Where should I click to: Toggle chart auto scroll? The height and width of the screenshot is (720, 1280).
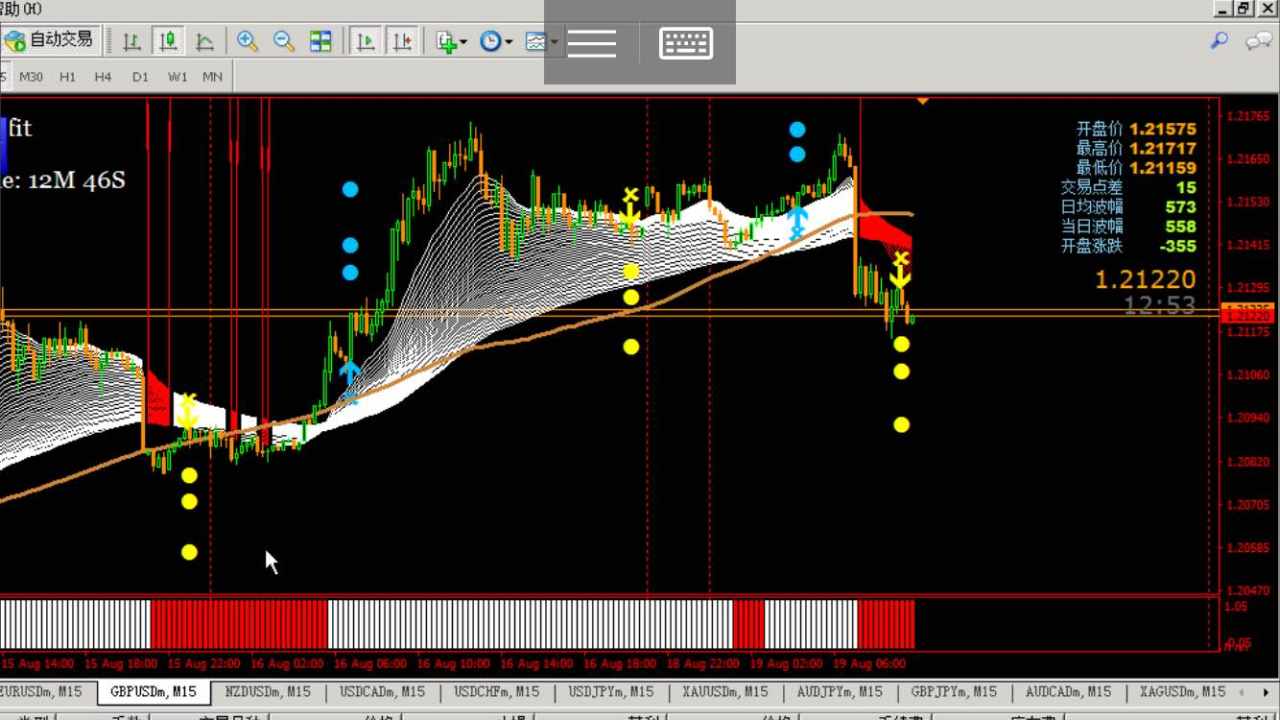(x=366, y=41)
